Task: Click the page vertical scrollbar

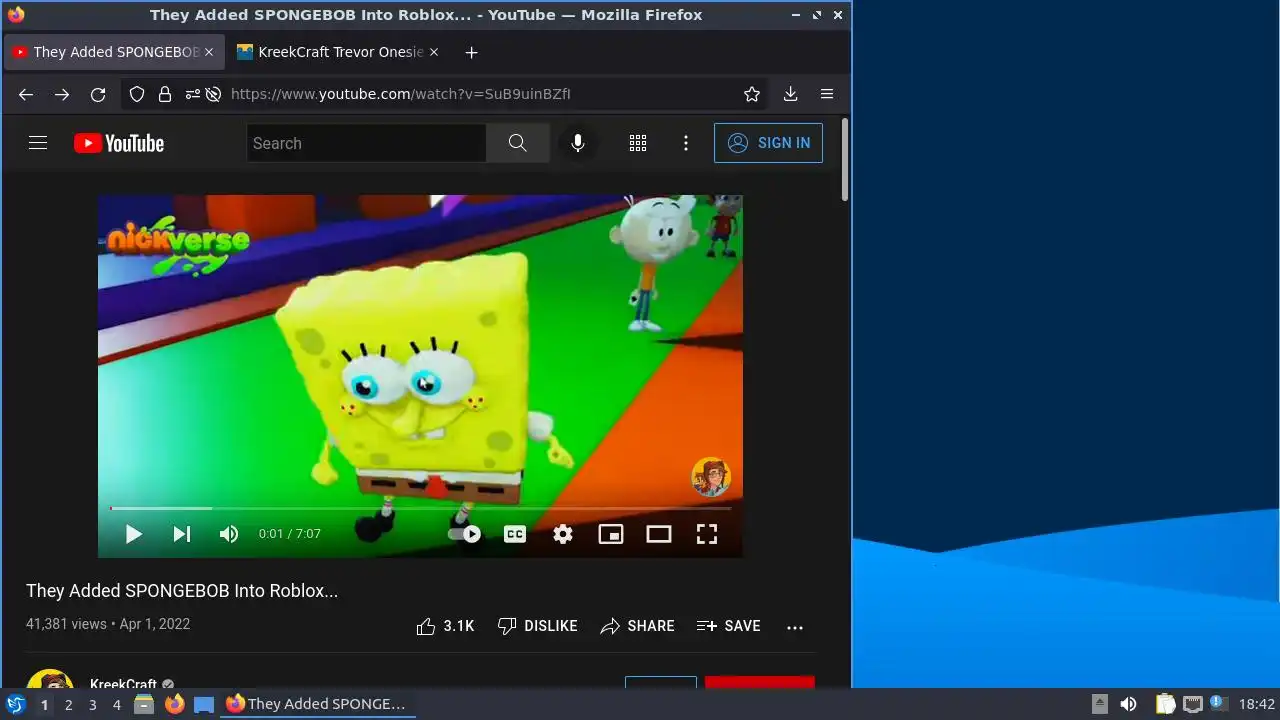Action: coord(845,160)
